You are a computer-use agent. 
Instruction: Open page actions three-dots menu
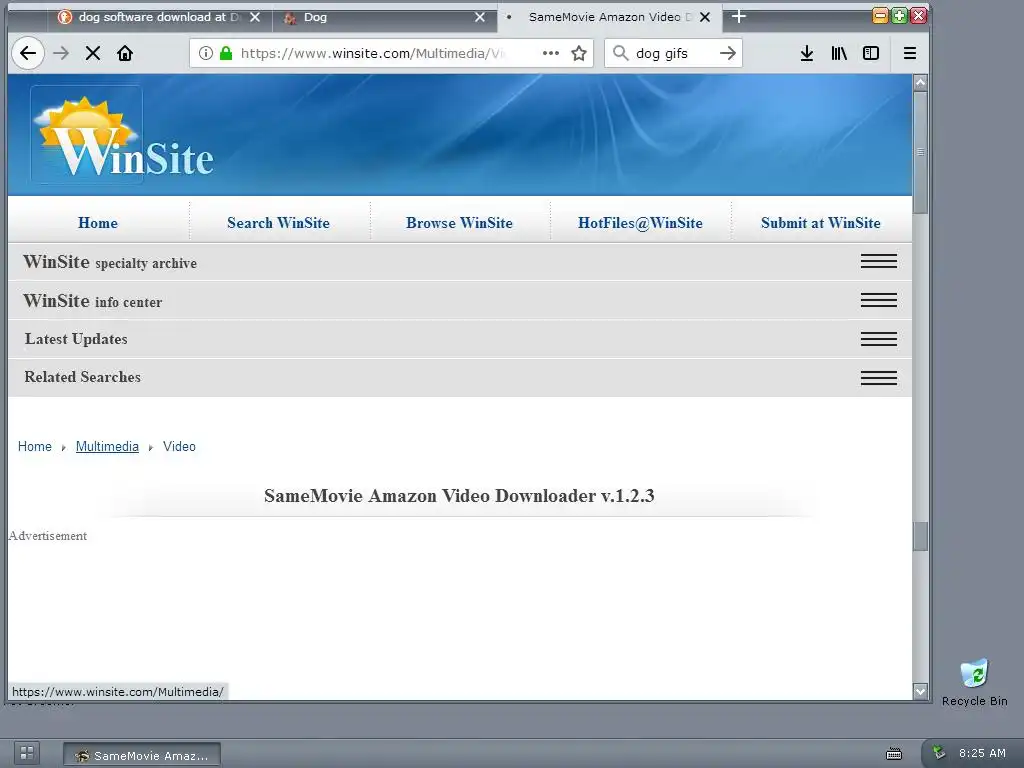click(x=551, y=53)
